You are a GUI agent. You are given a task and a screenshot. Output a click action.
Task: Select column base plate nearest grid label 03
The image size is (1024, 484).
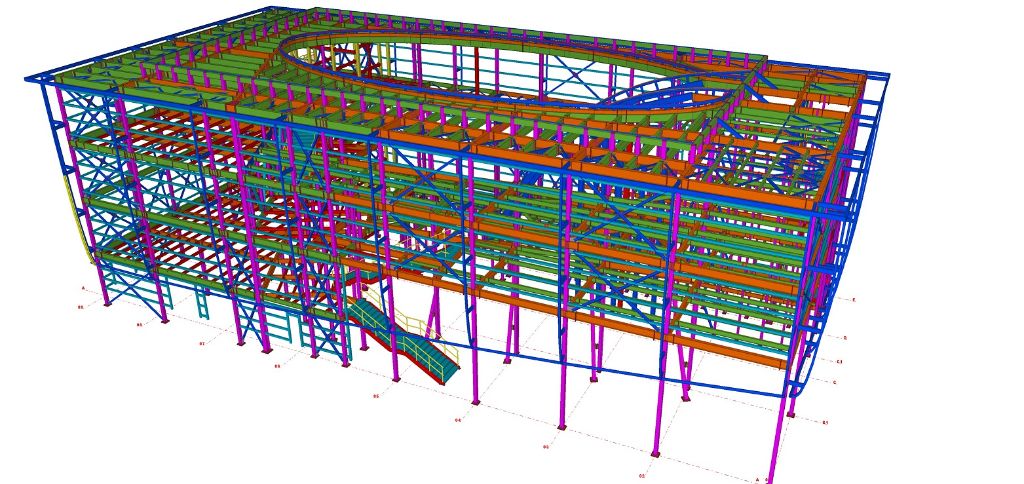562,427
